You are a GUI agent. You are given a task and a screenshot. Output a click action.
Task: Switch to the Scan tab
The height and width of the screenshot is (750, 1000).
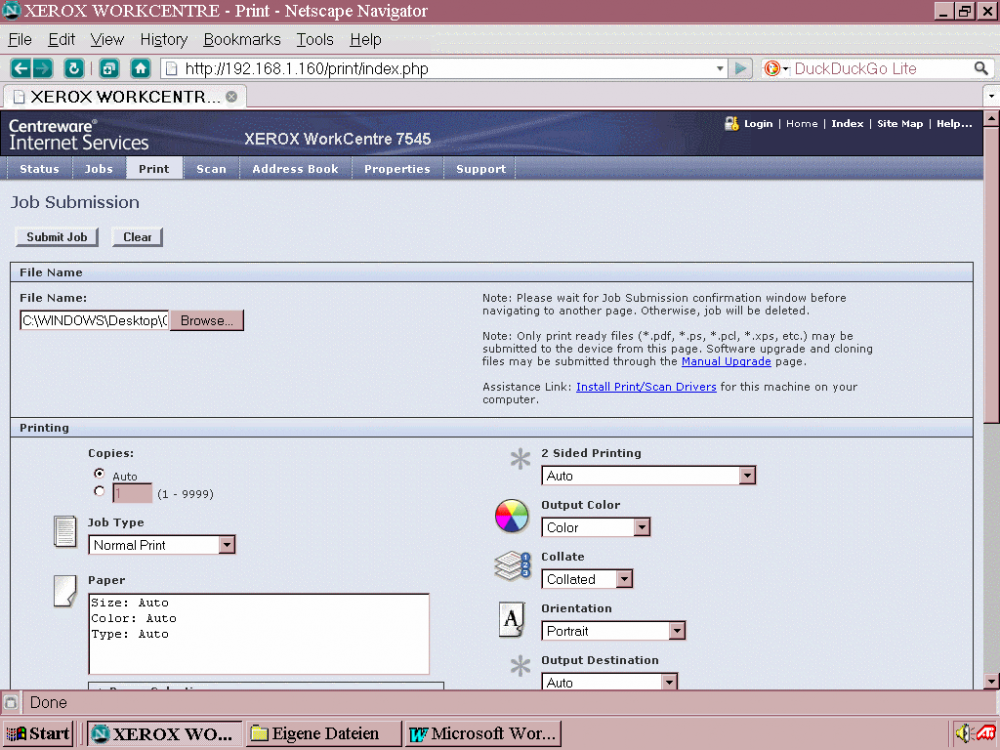click(x=211, y=169)
